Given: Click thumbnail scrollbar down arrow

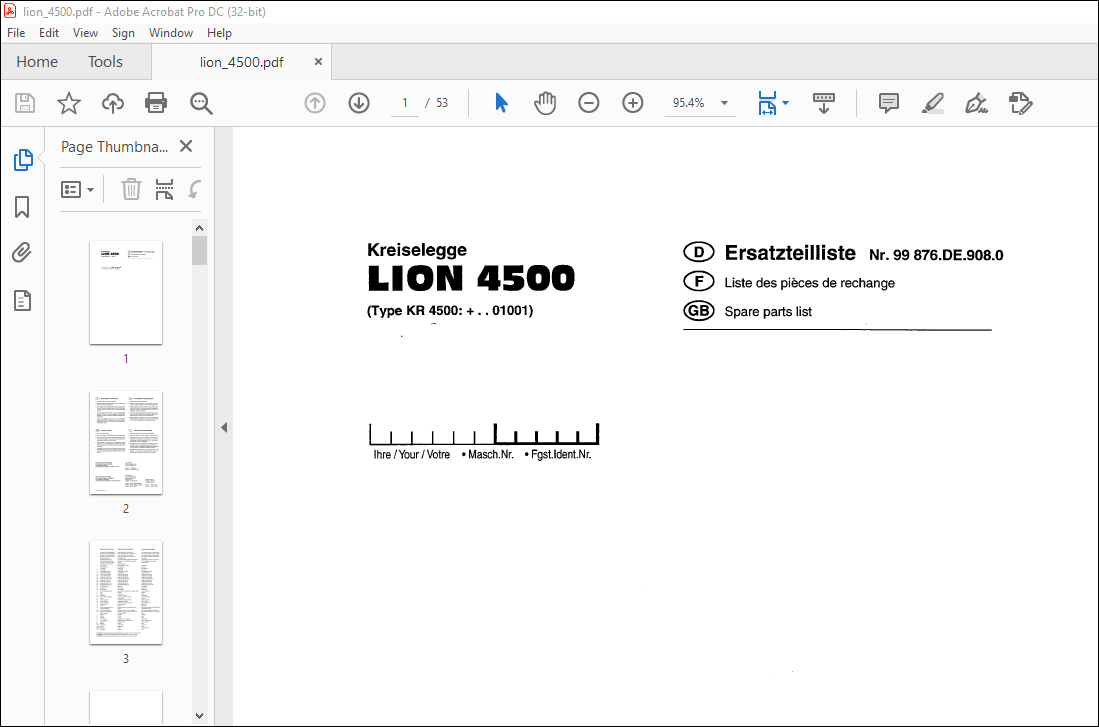Looking at the screenshot, I should pyautogui.click(x=200, y=716).
